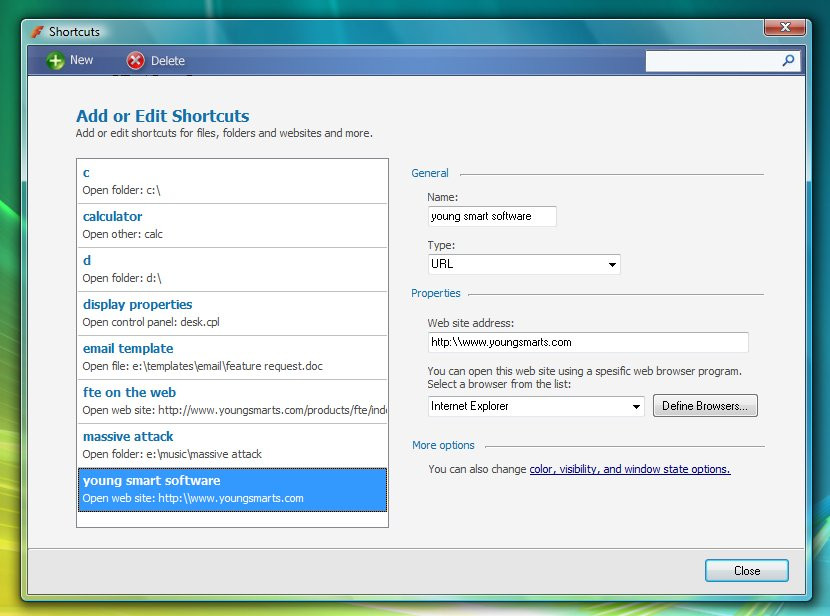Edit the Name input field
Image resolution: width=830 pixels, height=616 pixels.
click(492, 216)
